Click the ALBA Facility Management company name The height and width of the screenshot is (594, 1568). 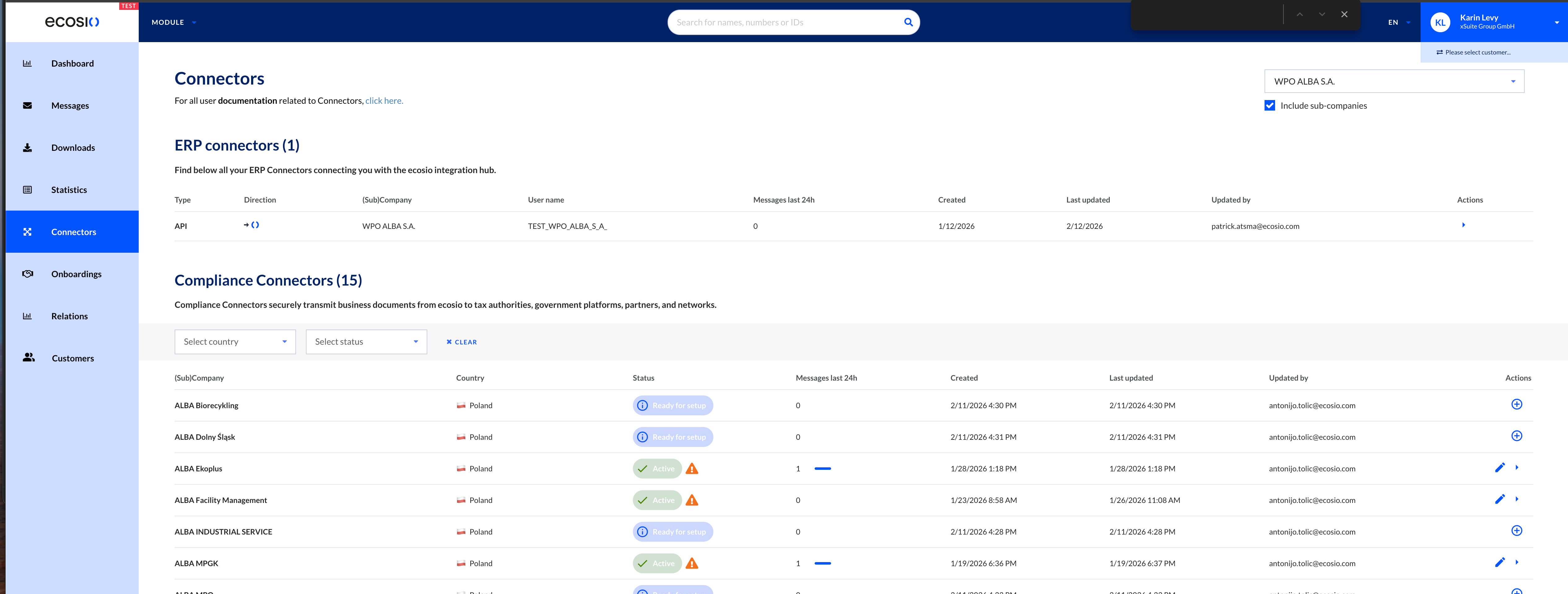(x=220, y=500)
